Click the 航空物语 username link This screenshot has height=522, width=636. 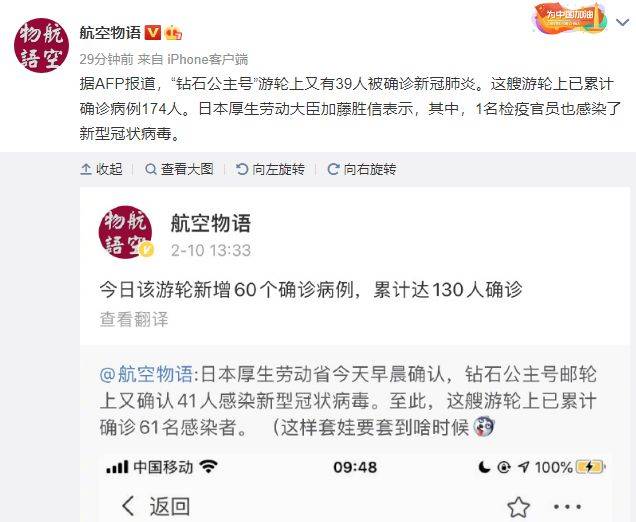[110, 32]
